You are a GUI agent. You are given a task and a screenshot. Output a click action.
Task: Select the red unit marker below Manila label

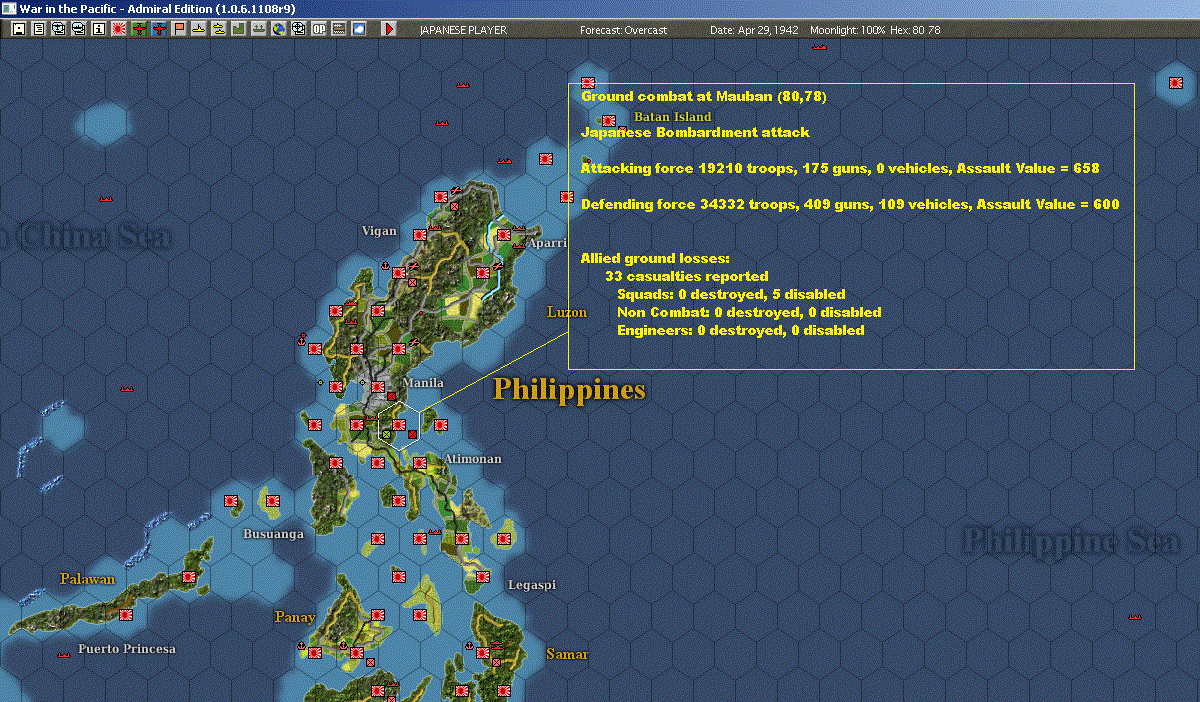[392, 396]
